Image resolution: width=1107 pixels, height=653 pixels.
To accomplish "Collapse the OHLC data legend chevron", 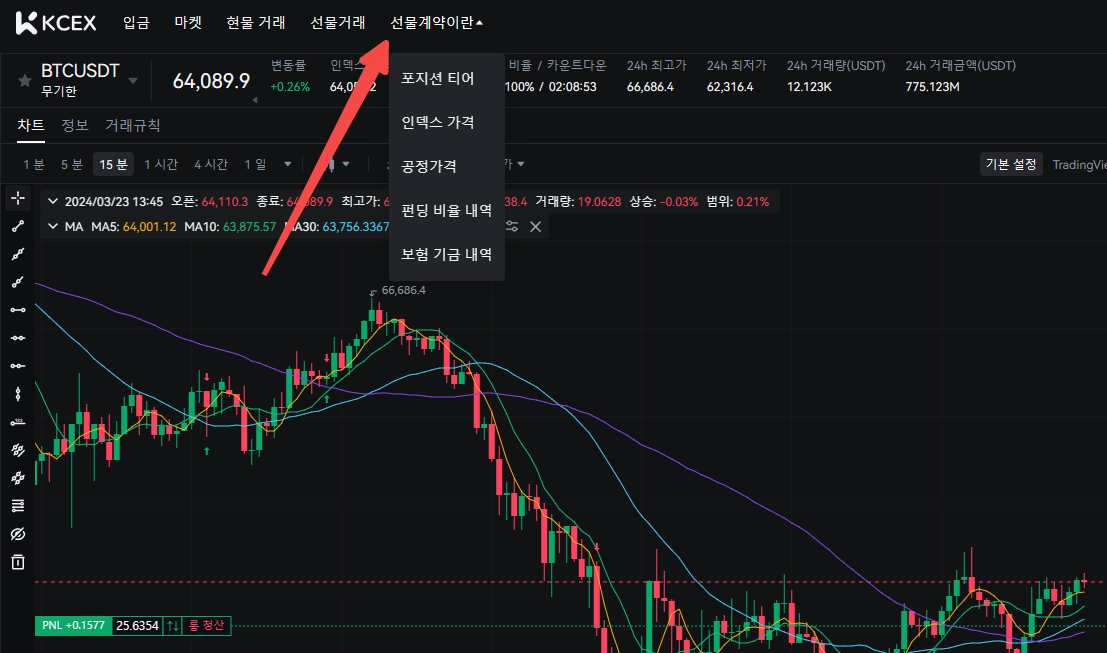I will click(x=53, y=201).
